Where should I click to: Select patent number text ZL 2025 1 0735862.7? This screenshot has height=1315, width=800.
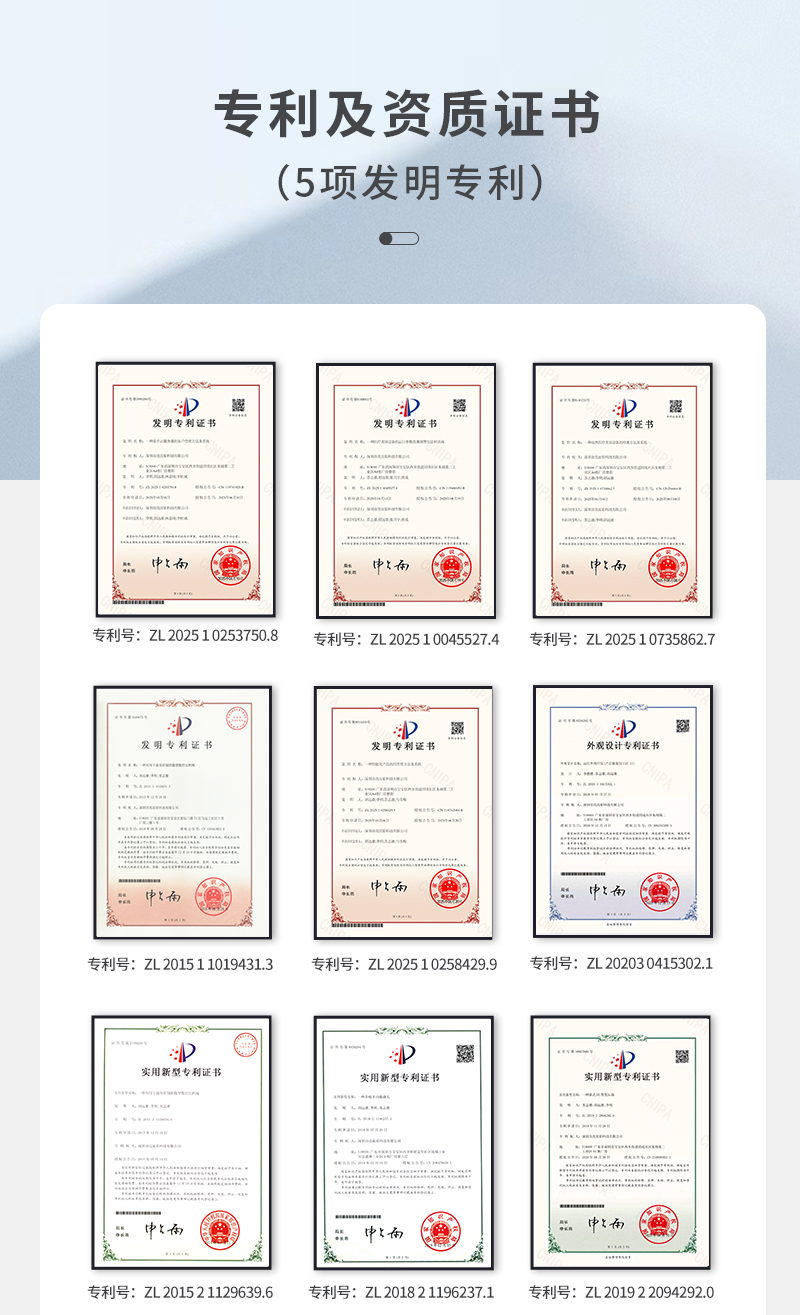pos(622,640)
